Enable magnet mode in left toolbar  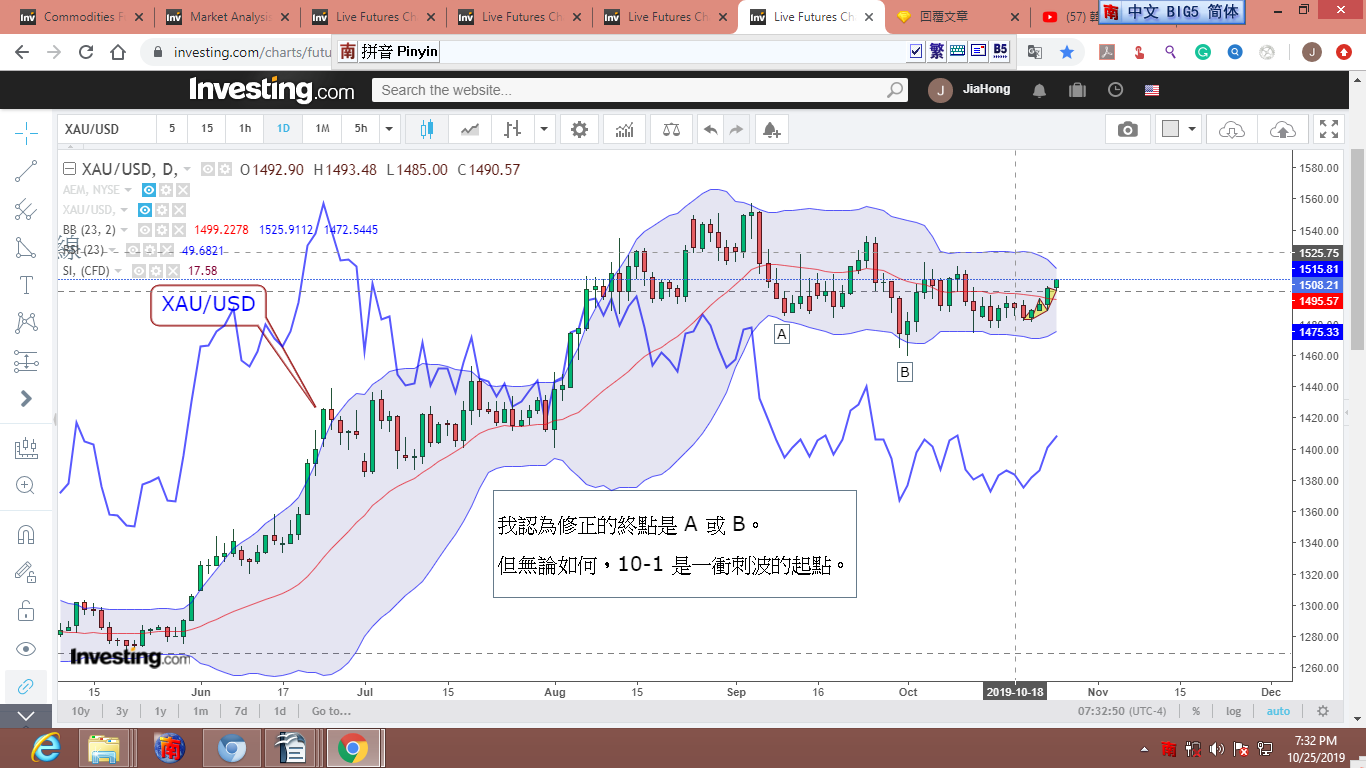tap(26, 534)
